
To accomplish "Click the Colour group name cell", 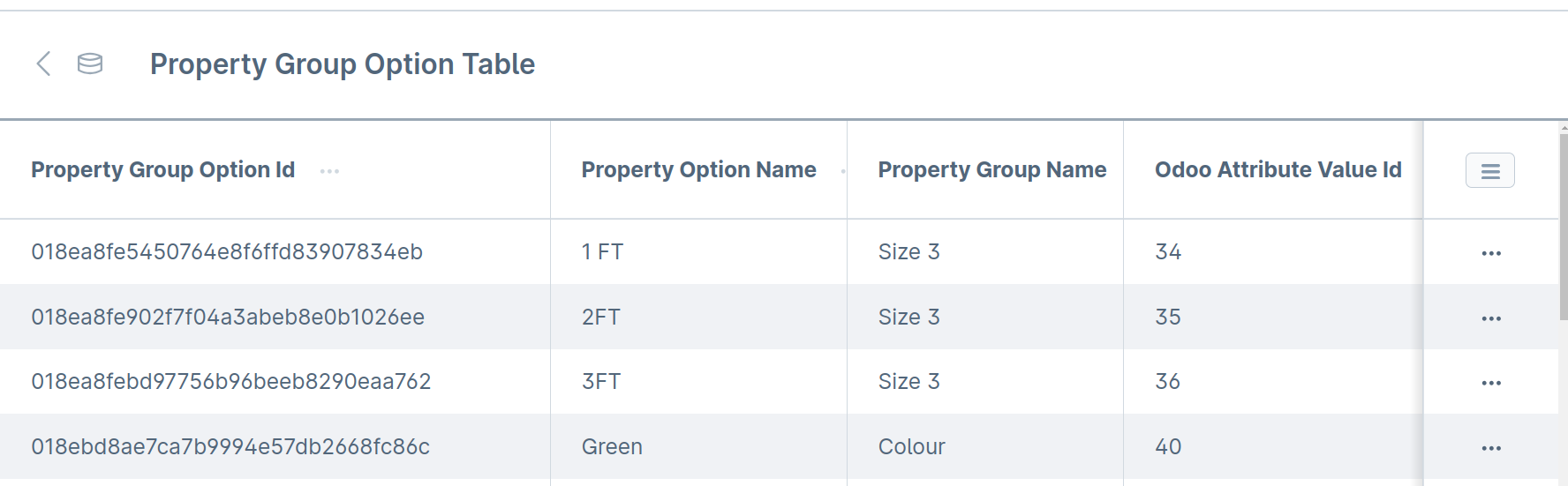I will click(911, 446).
